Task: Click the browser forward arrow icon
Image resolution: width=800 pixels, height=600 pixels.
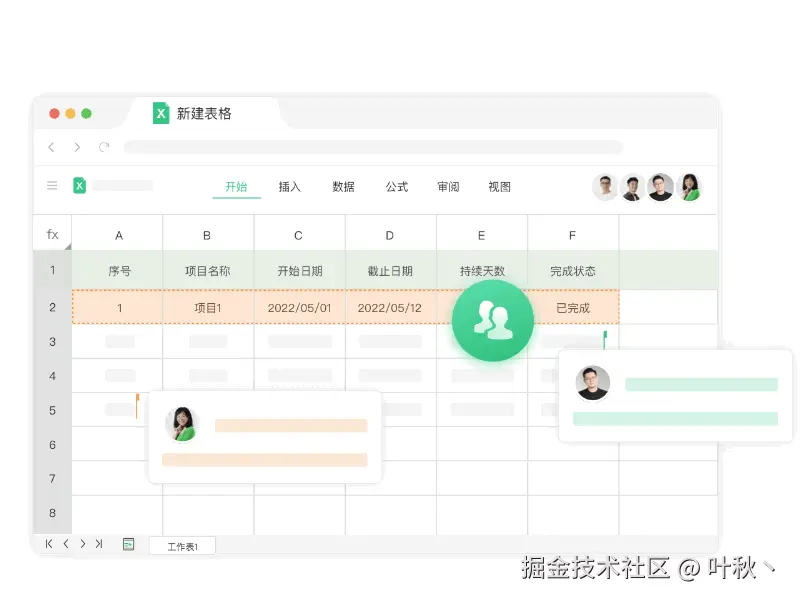Action: [x=78, y=146]
